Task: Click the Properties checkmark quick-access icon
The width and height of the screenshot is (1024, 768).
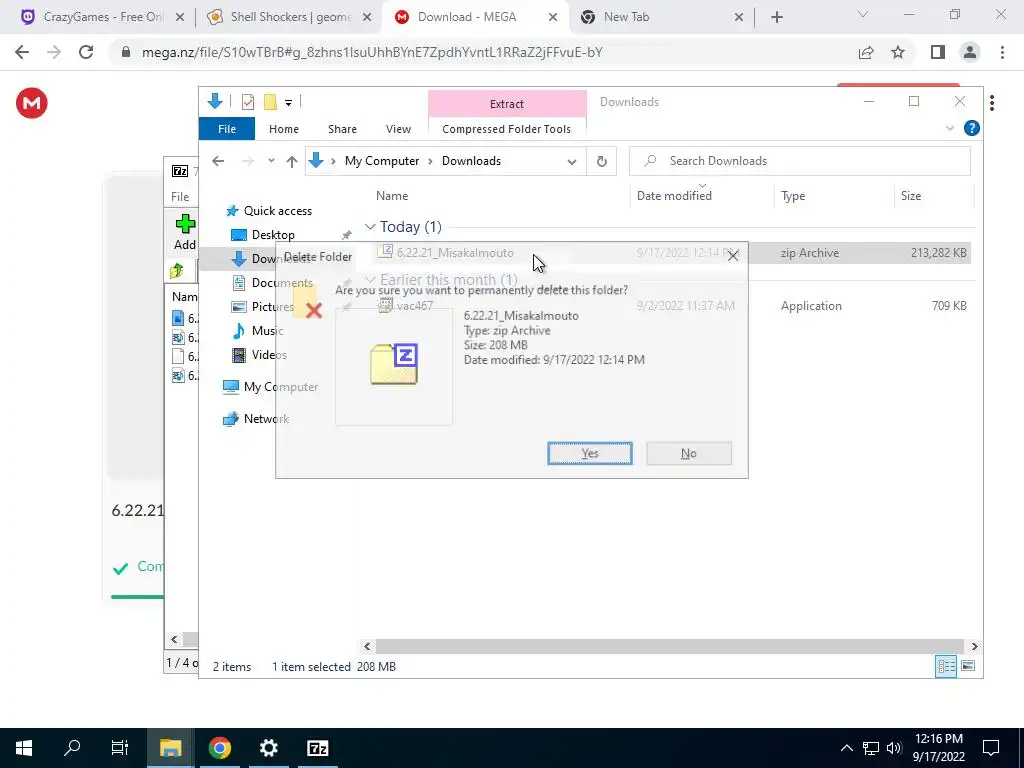Action: (x=248, y=101)
